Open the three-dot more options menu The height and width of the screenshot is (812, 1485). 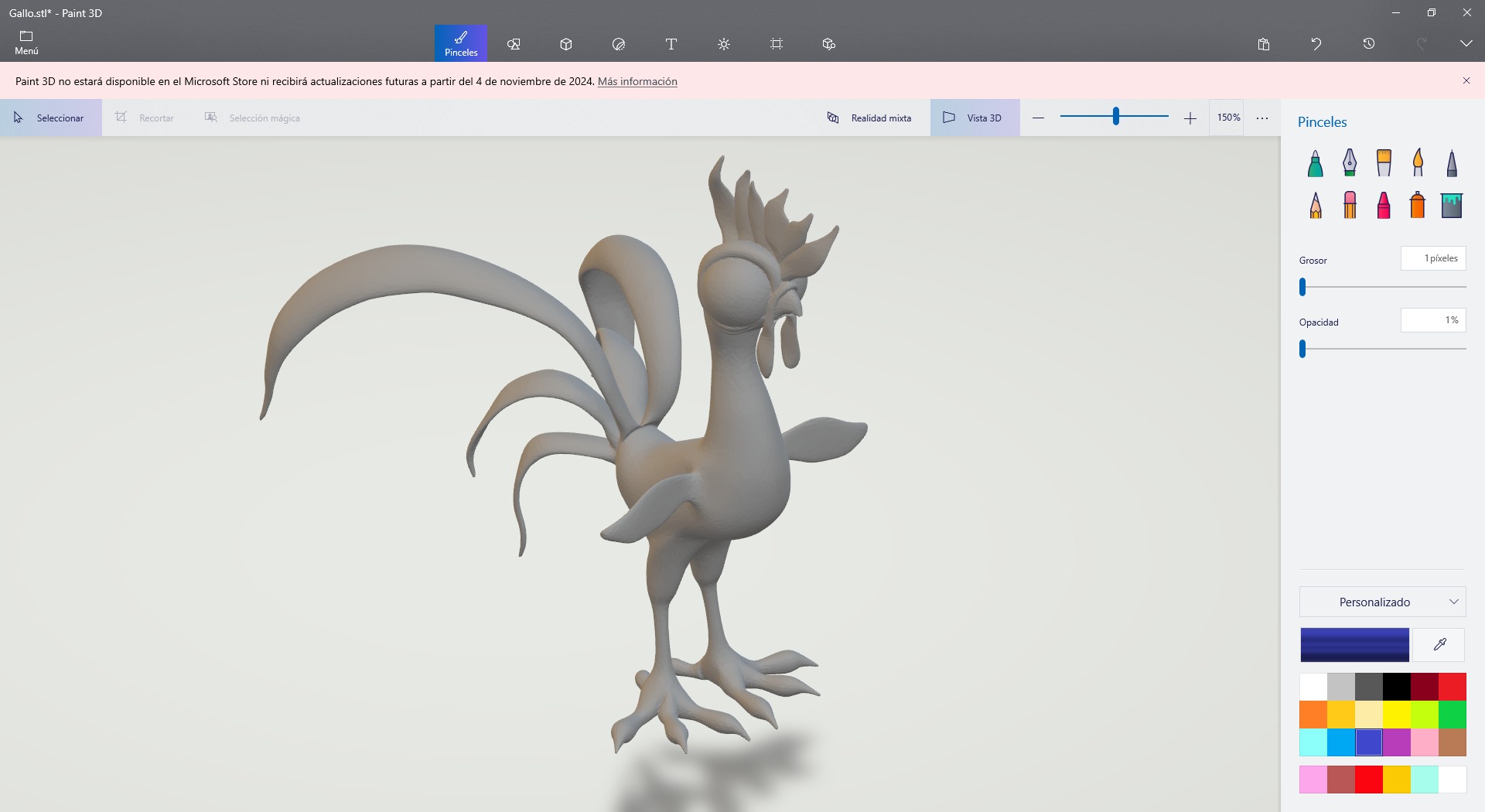1262,118
